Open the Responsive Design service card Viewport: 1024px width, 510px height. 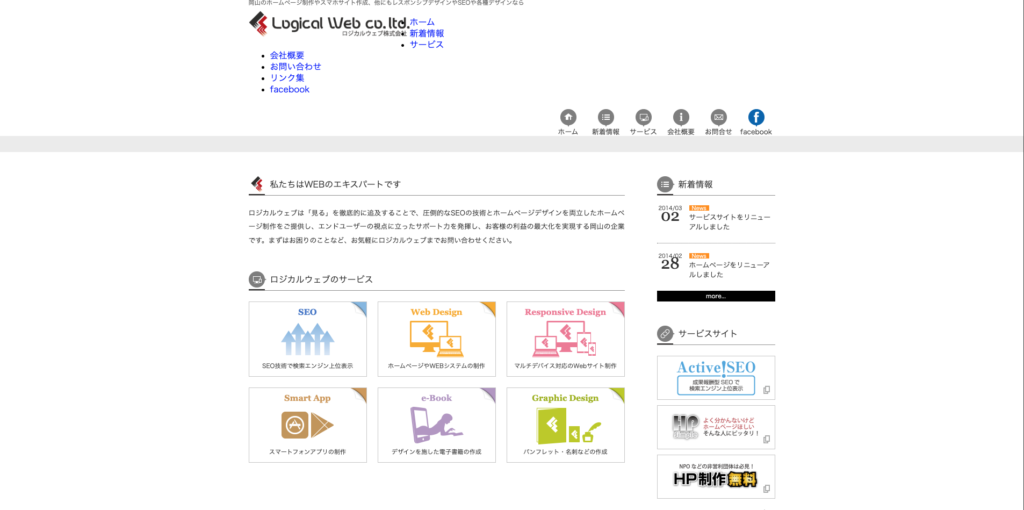(x=566, y=339)
